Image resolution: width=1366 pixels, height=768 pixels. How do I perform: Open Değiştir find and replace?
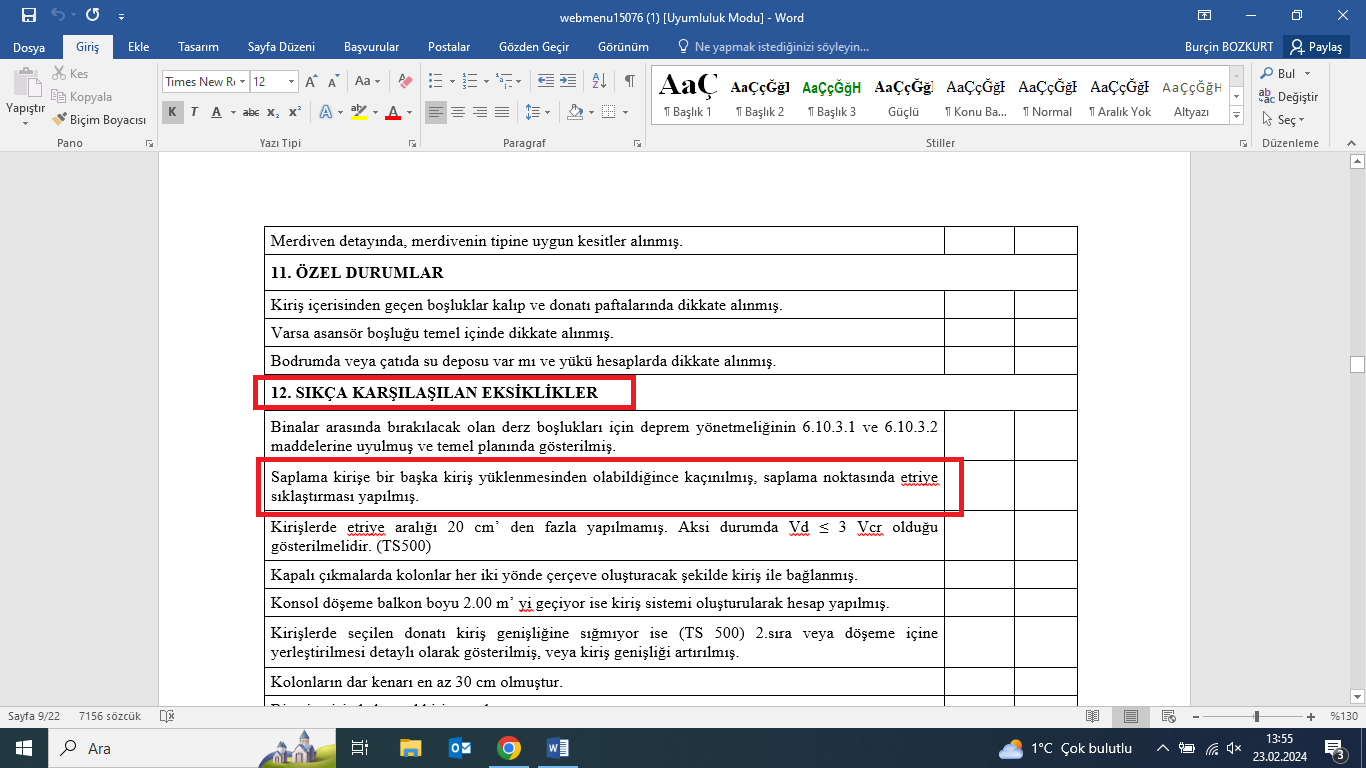pyautogui.click(x=1289, y=97)
